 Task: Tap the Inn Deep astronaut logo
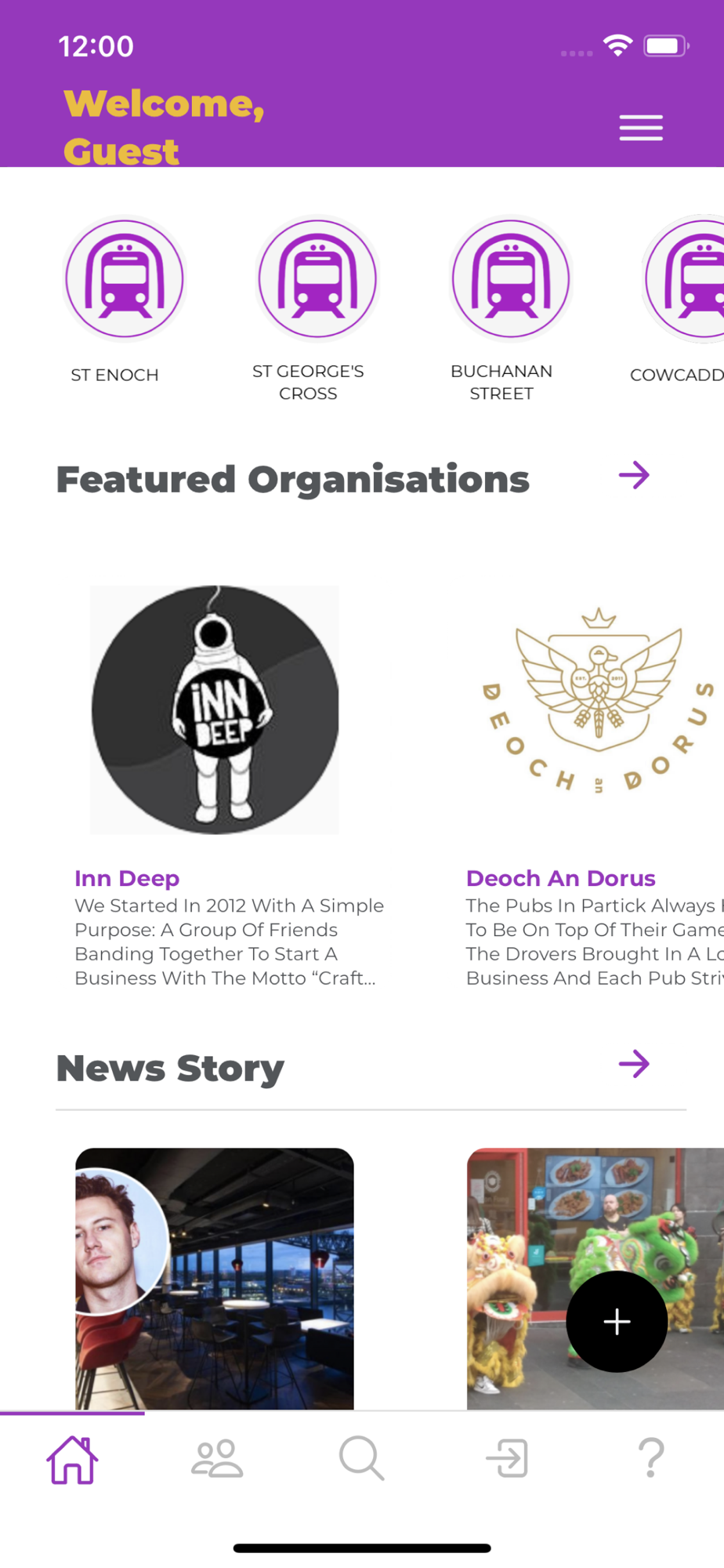point(215,710)
